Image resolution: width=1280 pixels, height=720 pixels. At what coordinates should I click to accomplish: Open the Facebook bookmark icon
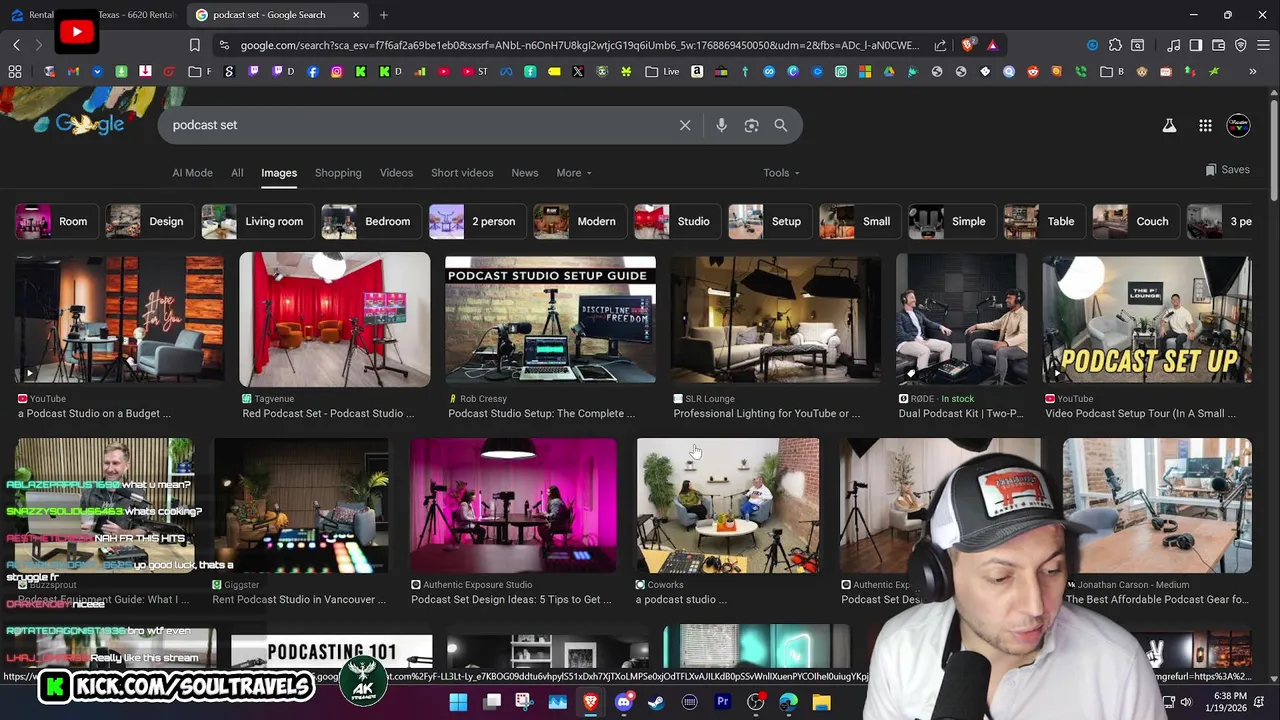313,71
